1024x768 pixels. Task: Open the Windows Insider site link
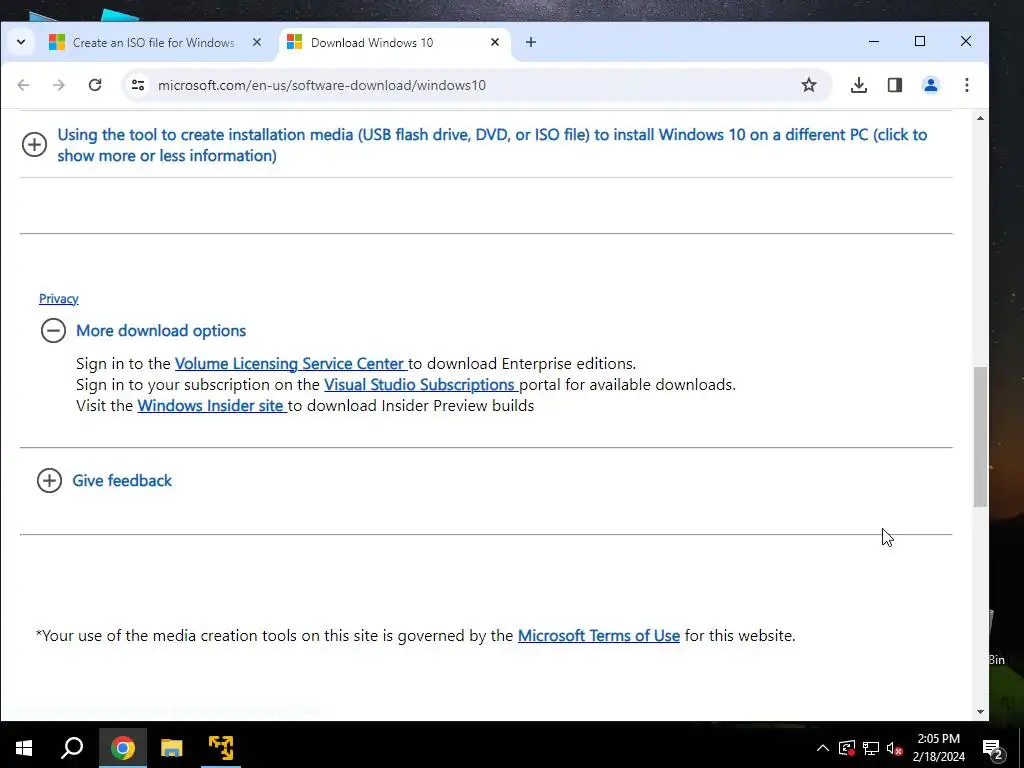pyautogui.click(x=212, y=406)
